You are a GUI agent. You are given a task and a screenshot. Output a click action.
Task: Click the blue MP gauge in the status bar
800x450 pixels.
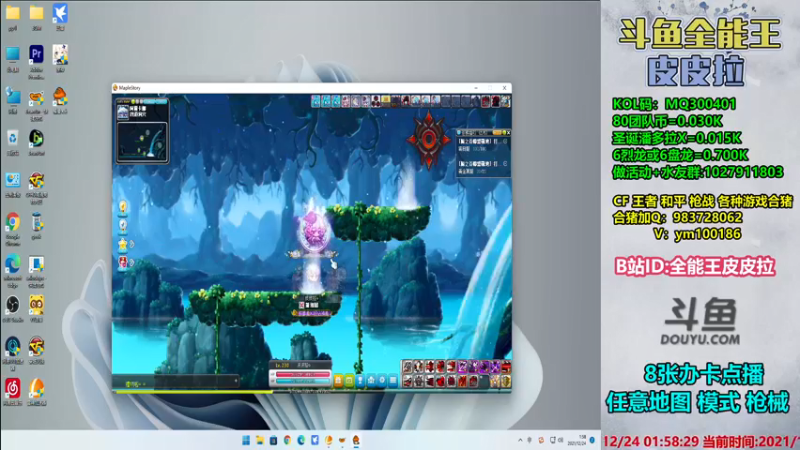(x=303, y=381)
